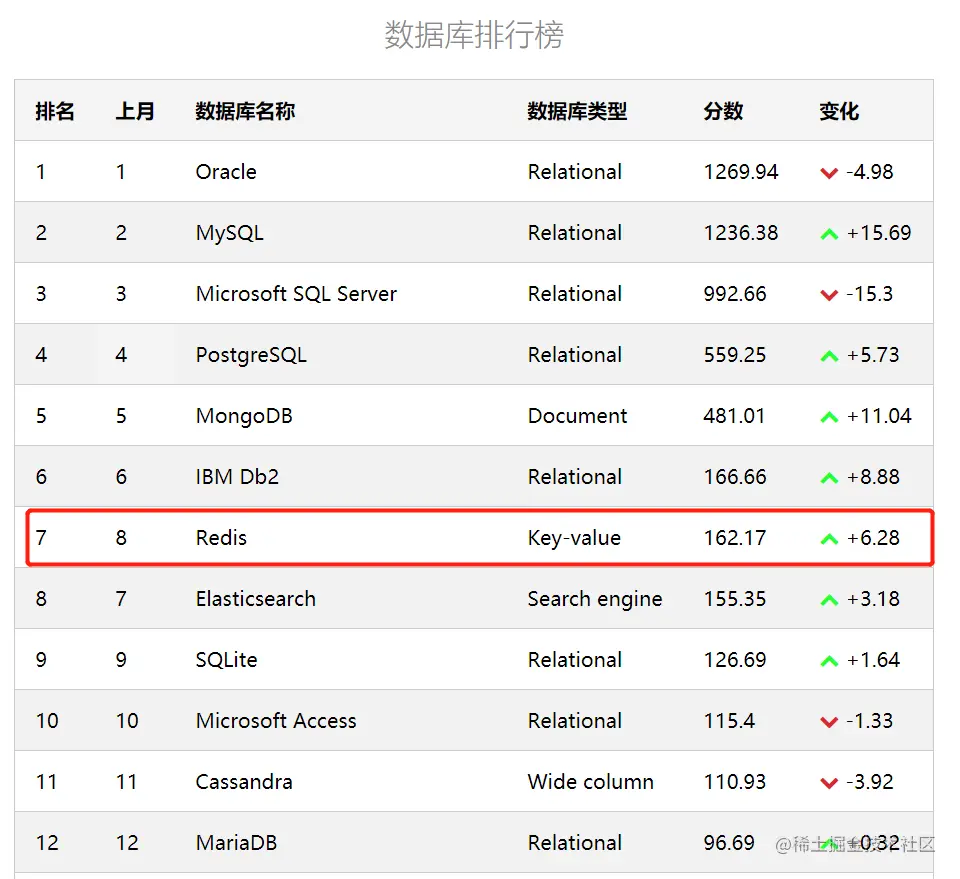The width and height of the screenshot is (960, 879).
Task: Select the Elasticsearch database name
Action: pyautogui.click(x=255, y=599)
